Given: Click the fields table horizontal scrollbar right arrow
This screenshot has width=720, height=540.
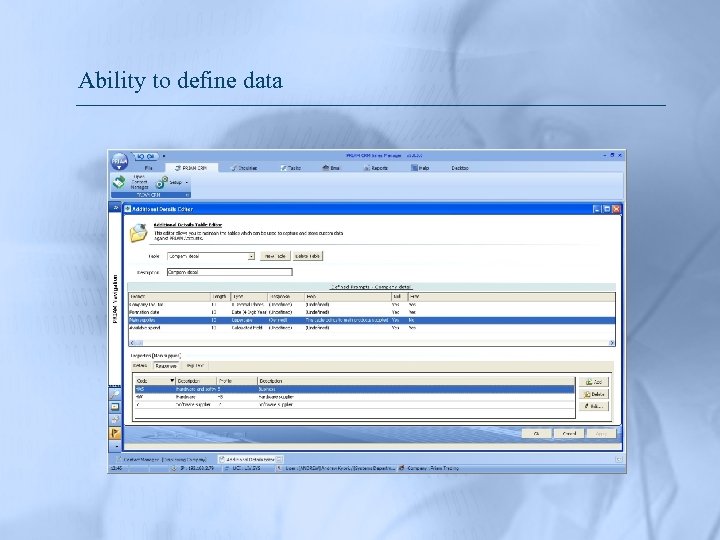Looking at the screenshot, I should click(x=611, y=343).
